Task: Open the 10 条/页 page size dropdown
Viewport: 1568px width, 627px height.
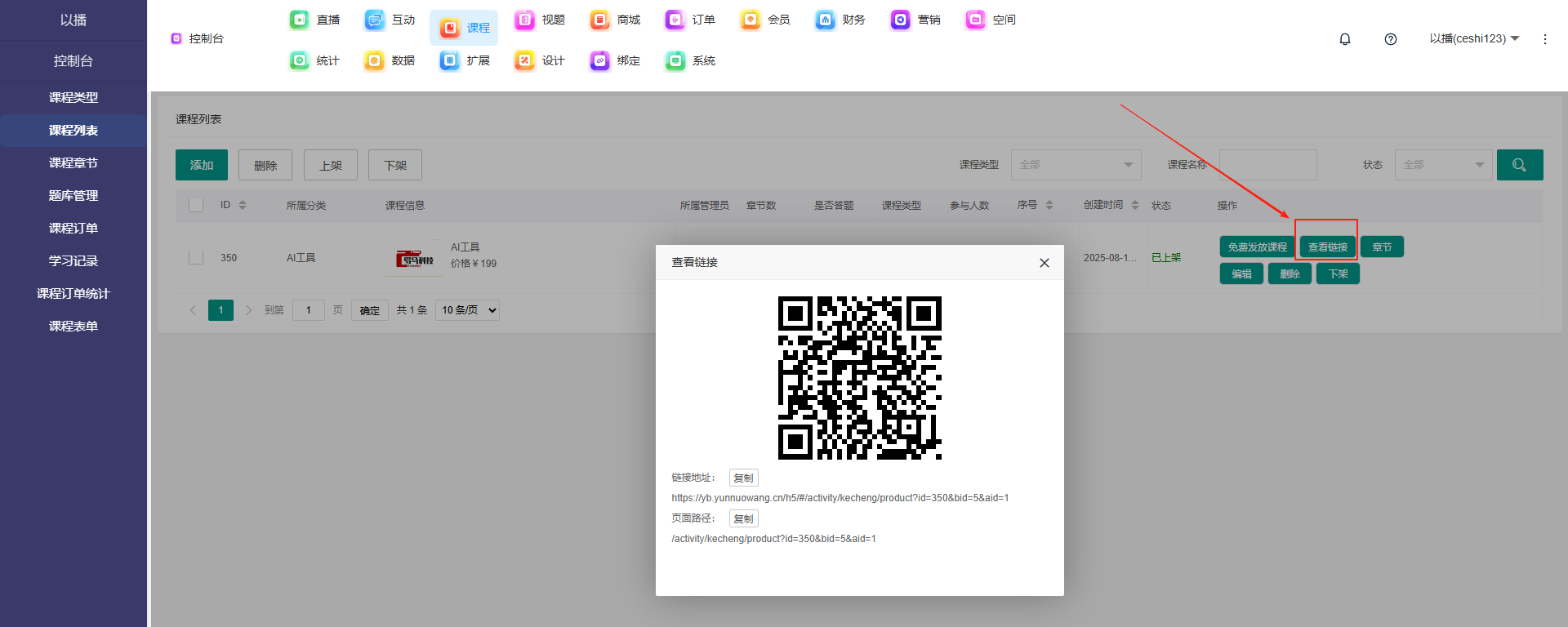Action: (x=468, y=310)
